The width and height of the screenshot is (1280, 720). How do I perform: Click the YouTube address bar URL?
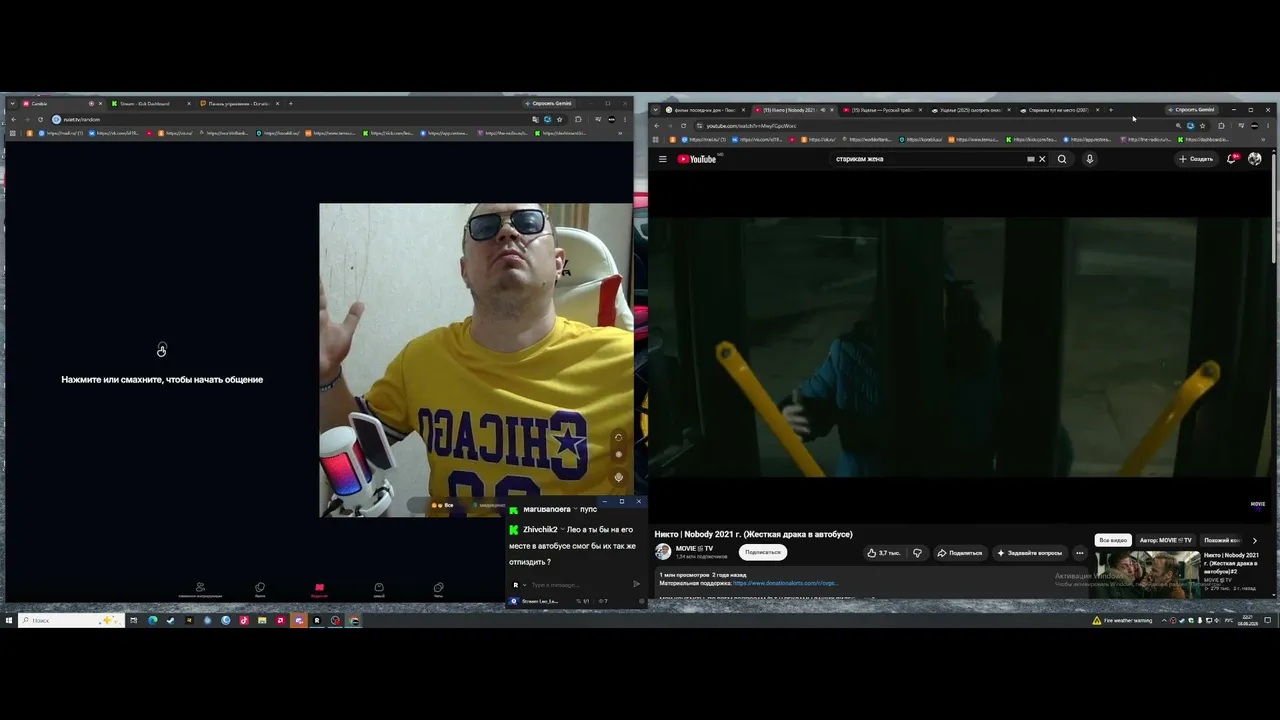pyautogui.click(x=751, y=126)
